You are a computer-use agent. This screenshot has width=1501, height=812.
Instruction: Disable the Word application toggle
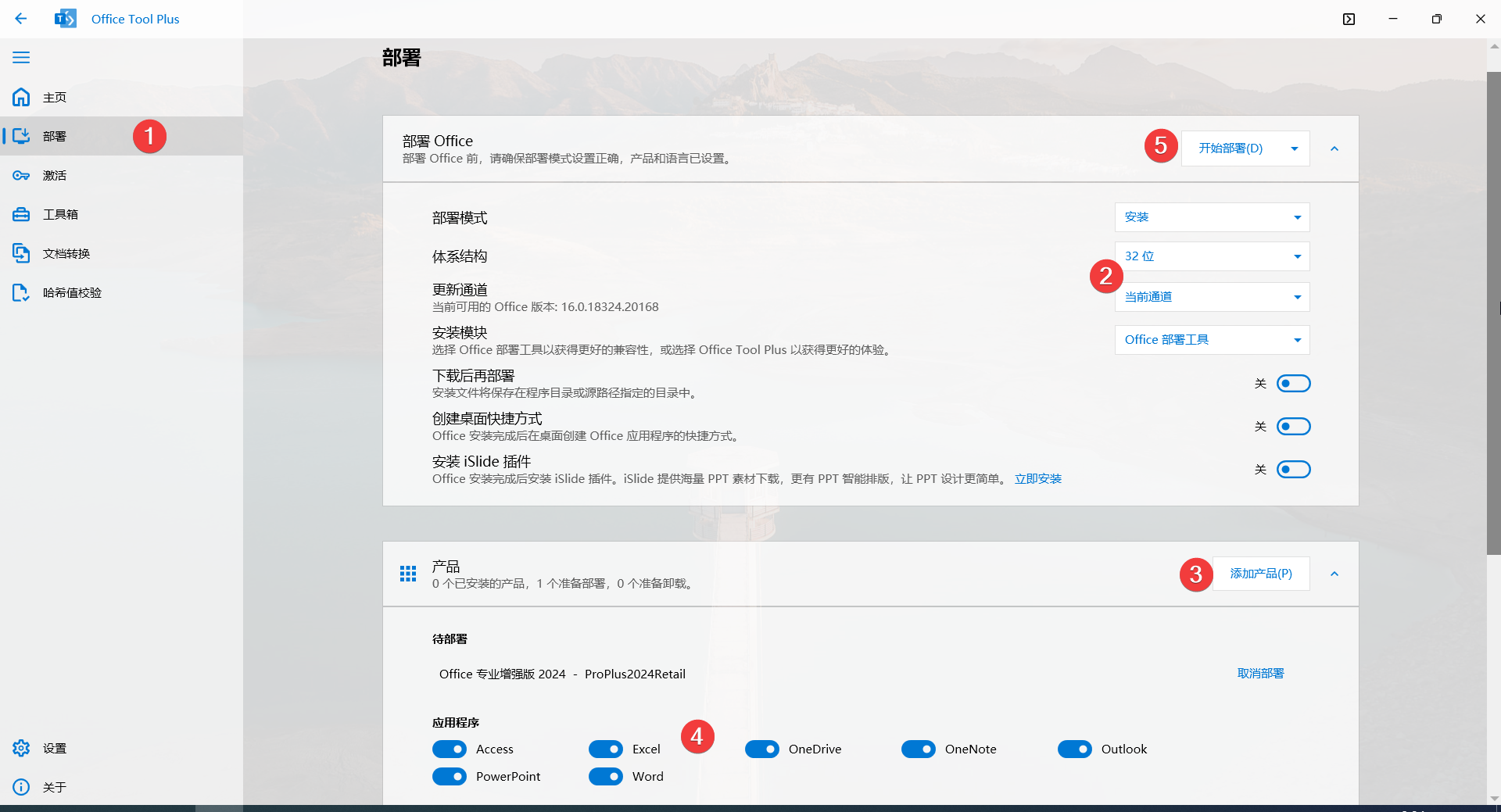click(606, 776)
